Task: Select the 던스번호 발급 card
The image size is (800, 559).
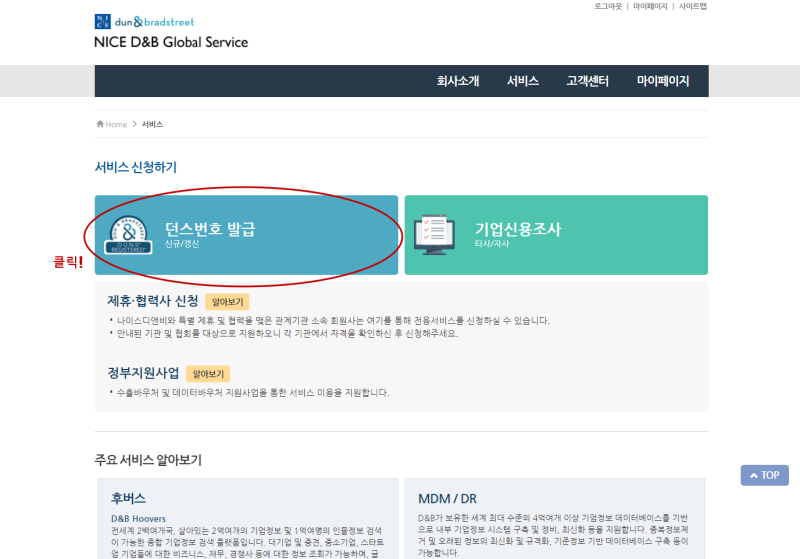Action: [246, 235]
